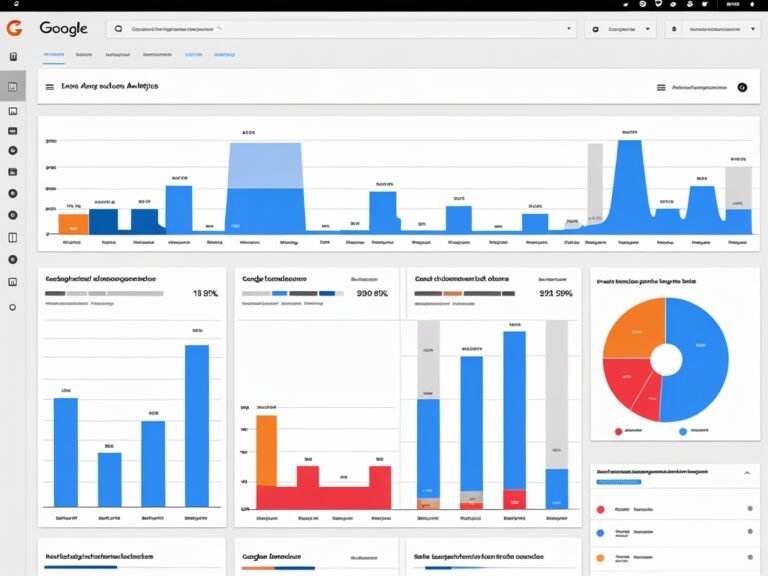Click the orange G logo icon
This screenshot has width=768, height=576.
click(x=14, y=29)
